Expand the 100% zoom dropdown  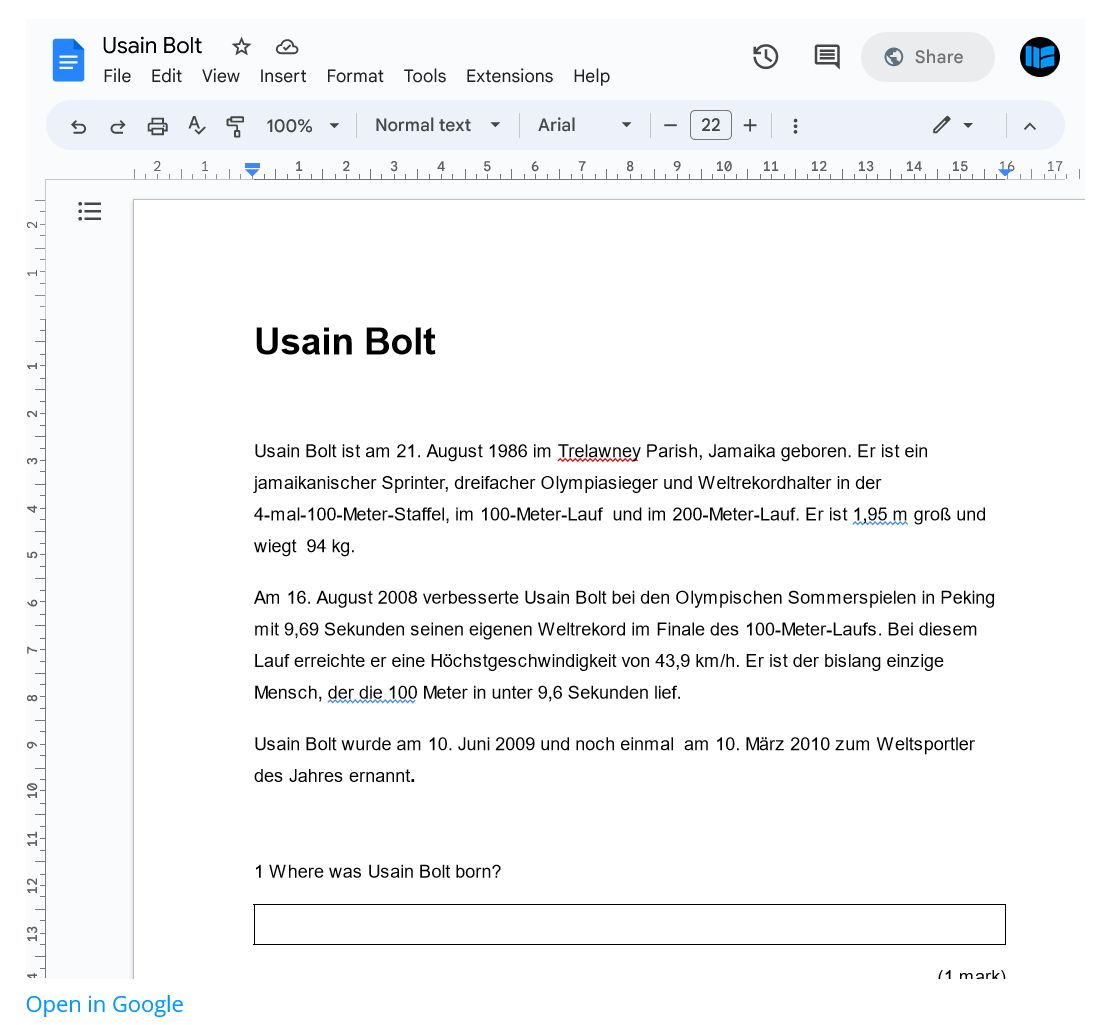302,126
